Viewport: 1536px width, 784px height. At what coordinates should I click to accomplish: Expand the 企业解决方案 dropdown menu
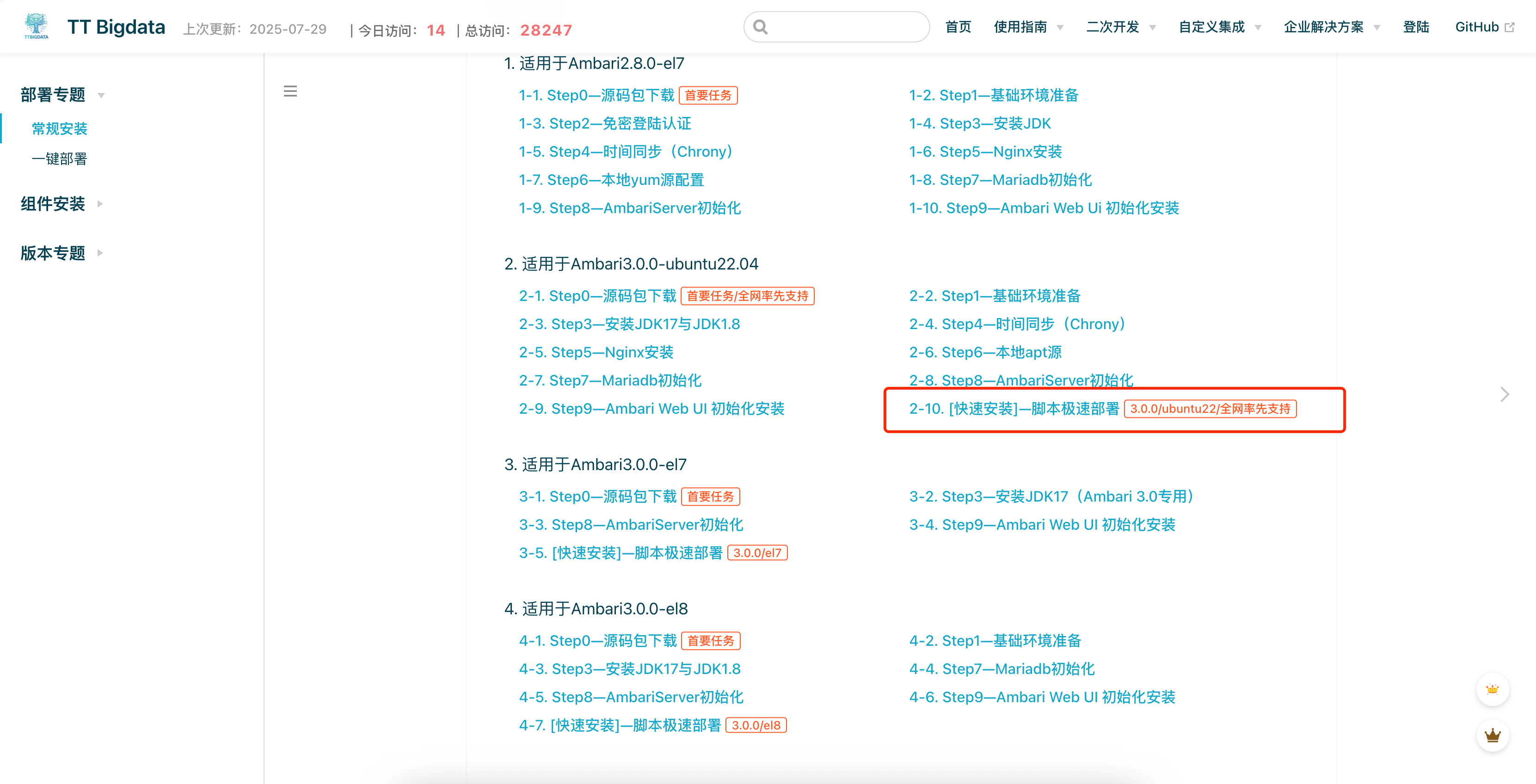pyautogui.click(x=1332, y=27)
